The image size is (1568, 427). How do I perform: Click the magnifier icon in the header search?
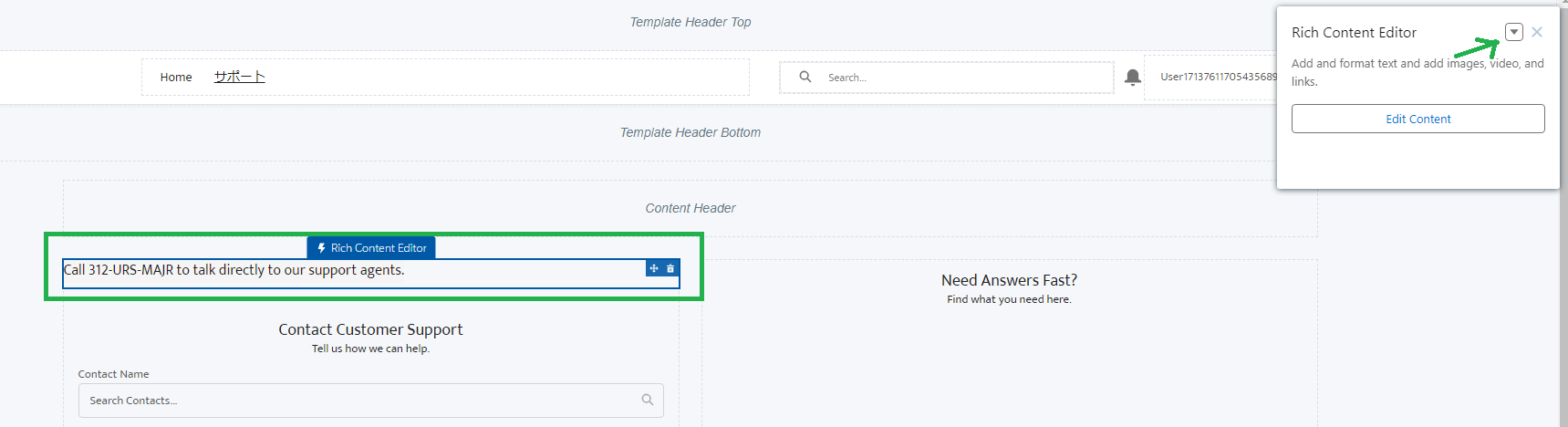pyautogui.click(x=805, y=77)
